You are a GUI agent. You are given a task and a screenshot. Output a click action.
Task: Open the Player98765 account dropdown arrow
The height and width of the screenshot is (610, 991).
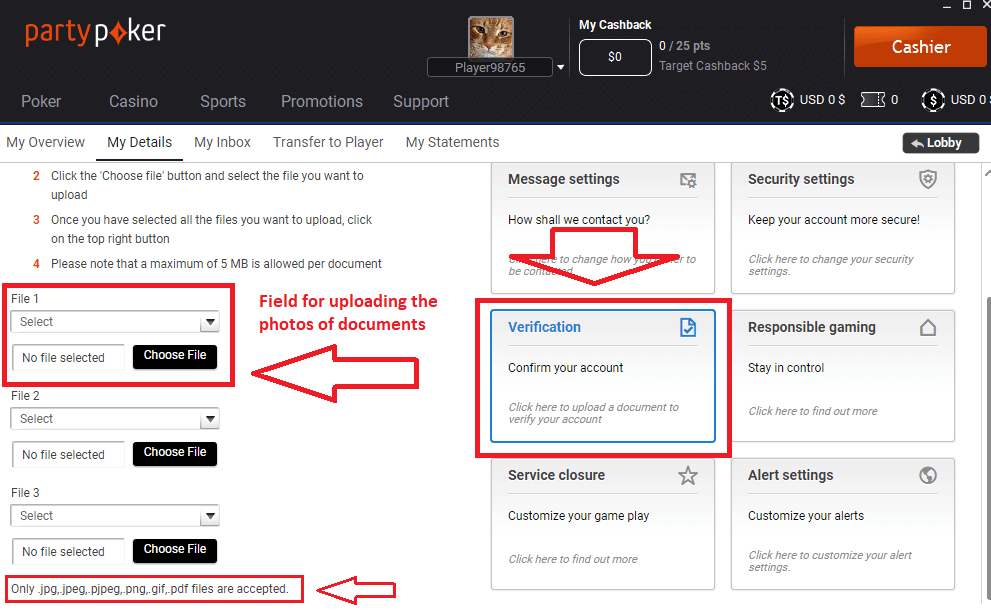point(561,67)
